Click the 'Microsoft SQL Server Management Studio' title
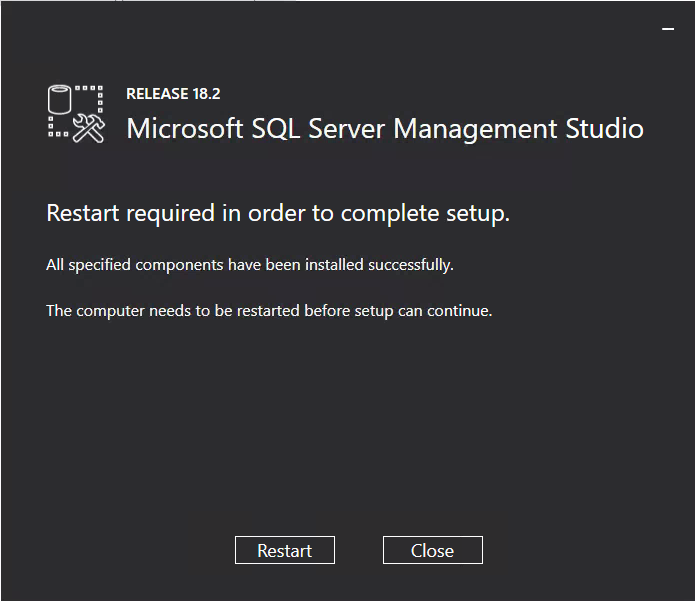Image resolution: width=695 pixels, height=601 pixels. coord(385,129)
